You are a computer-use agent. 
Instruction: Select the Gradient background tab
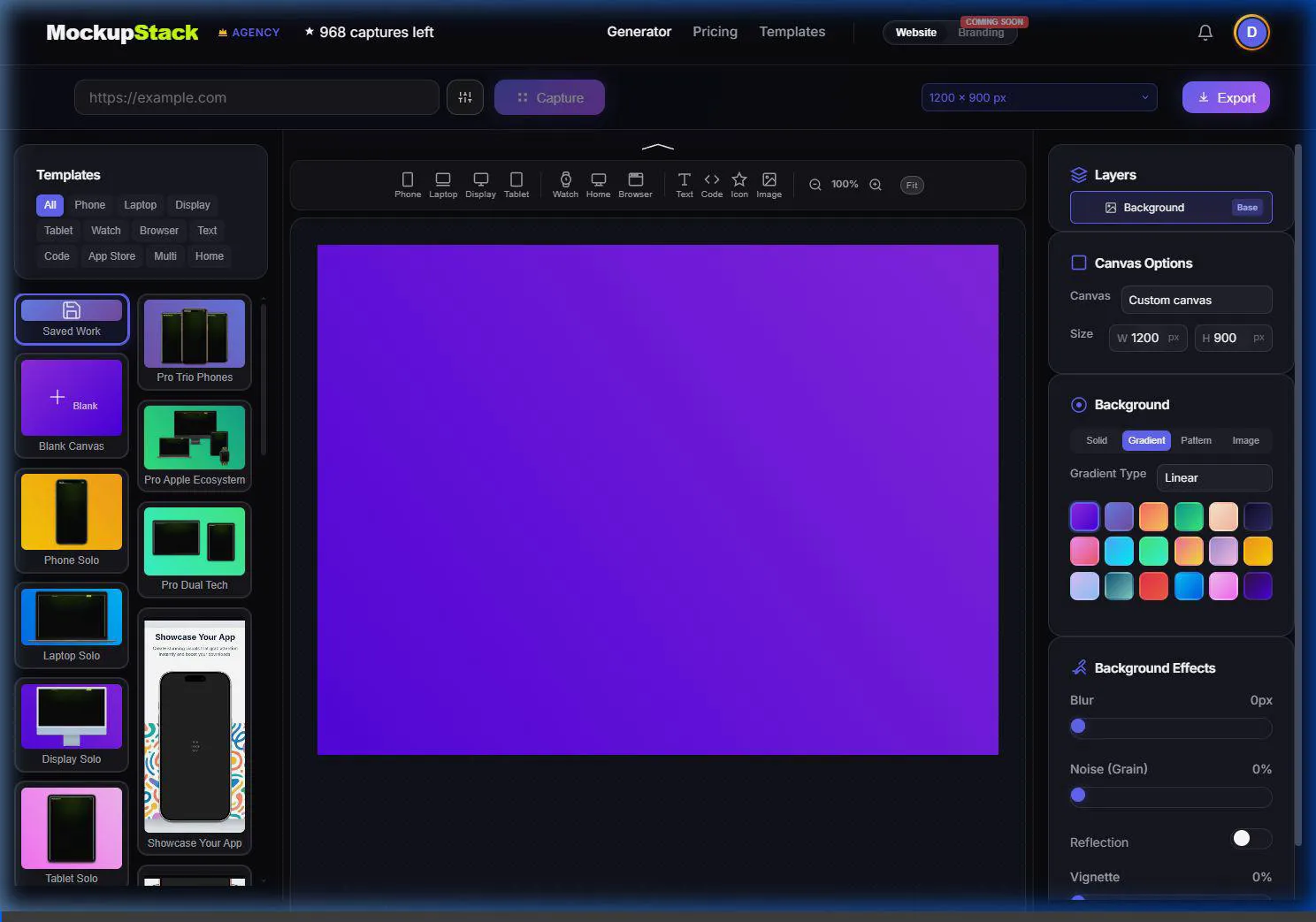coord(1146,440)
